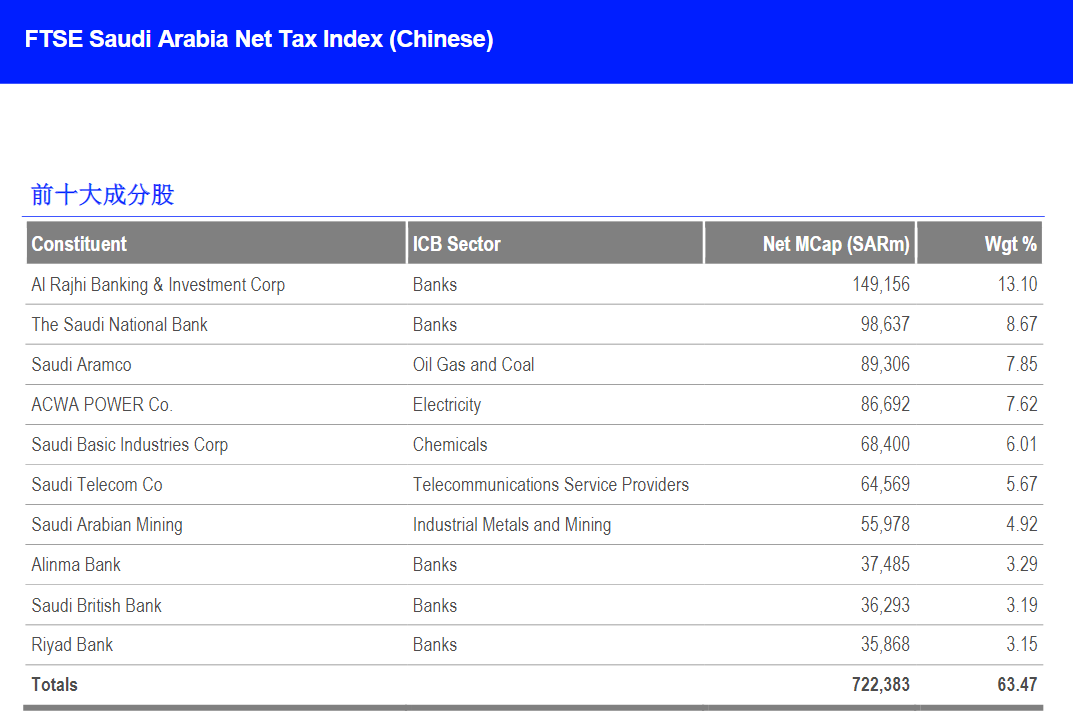1073x724 pixels.
Task: Click market cap value 55,978
Action: click(x=885, y=525)
